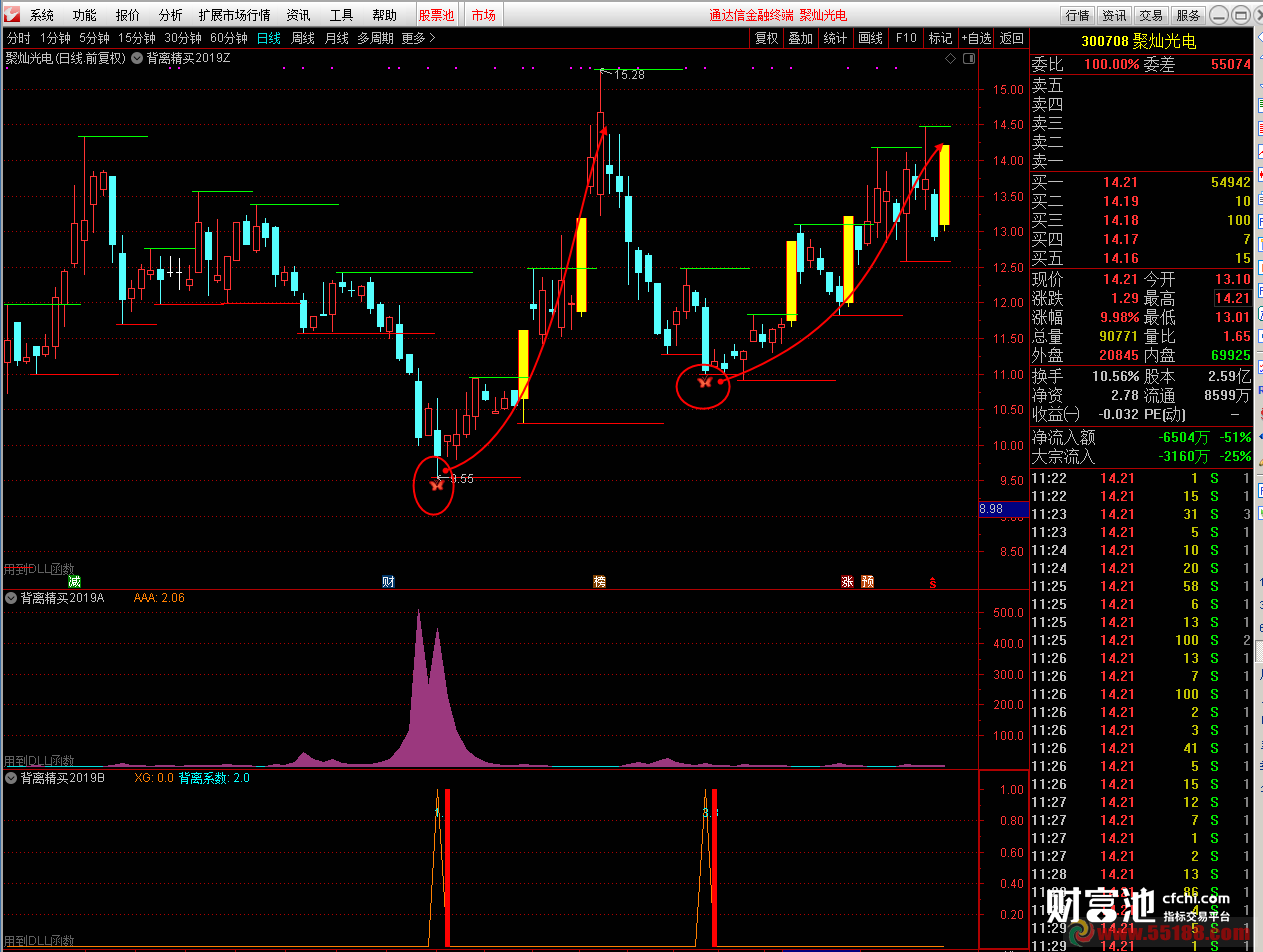This screenshot has height=952, width=1263.
Task: Select the 15分钟 period
Action: pyautogui.click(x=137, y=38)
